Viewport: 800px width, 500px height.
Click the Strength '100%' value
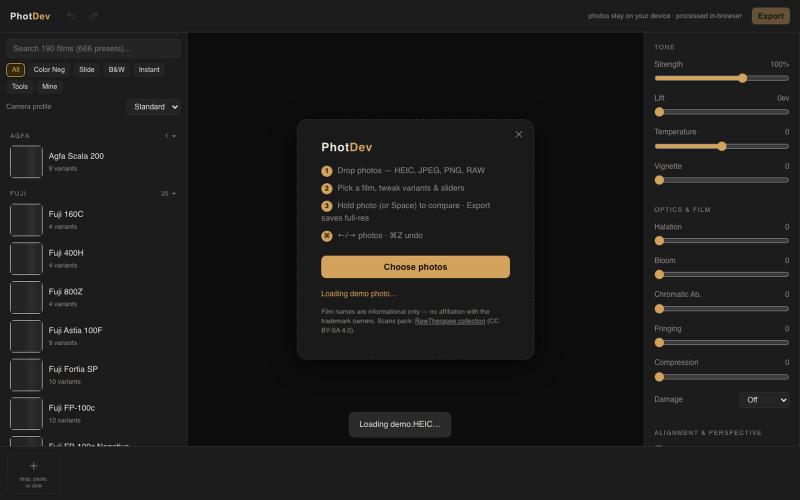pyautogui.click(x=779, y=64)
